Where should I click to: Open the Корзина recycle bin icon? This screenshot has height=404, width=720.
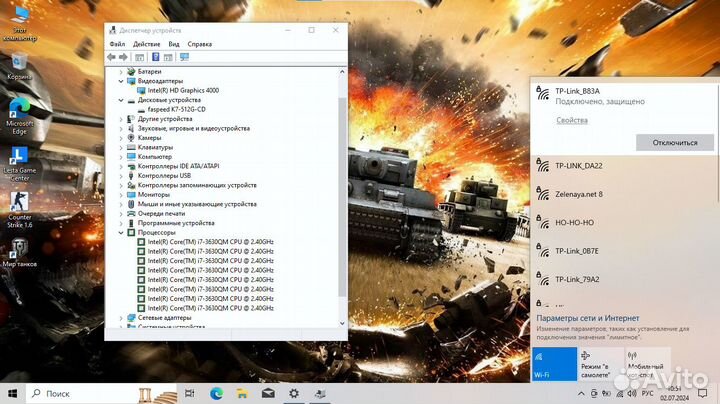[x=19, y=67]
